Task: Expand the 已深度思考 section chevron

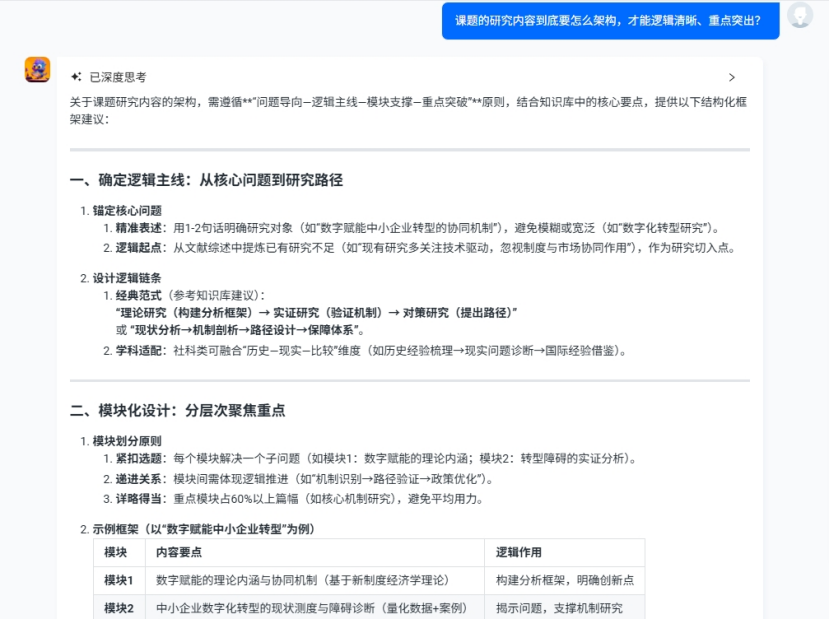Action: 732,77
